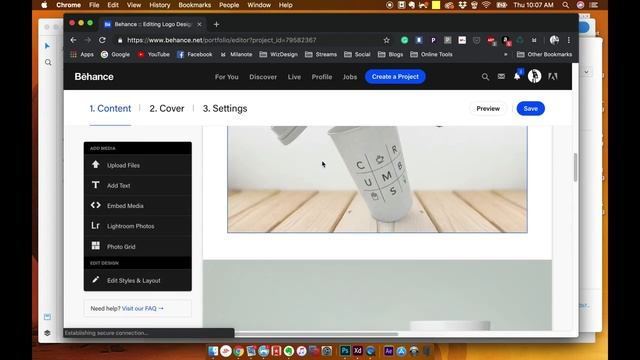The image size is (640, 360).
Task: Open Chrome profile avatar in toolbar
Action: [x=554, y=40]
